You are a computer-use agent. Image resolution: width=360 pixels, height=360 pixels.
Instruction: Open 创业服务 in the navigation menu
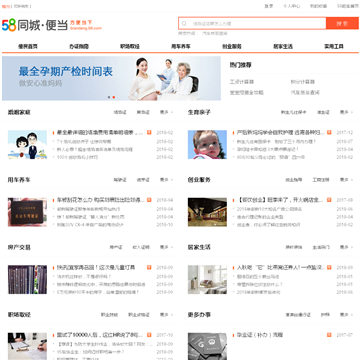232,46
